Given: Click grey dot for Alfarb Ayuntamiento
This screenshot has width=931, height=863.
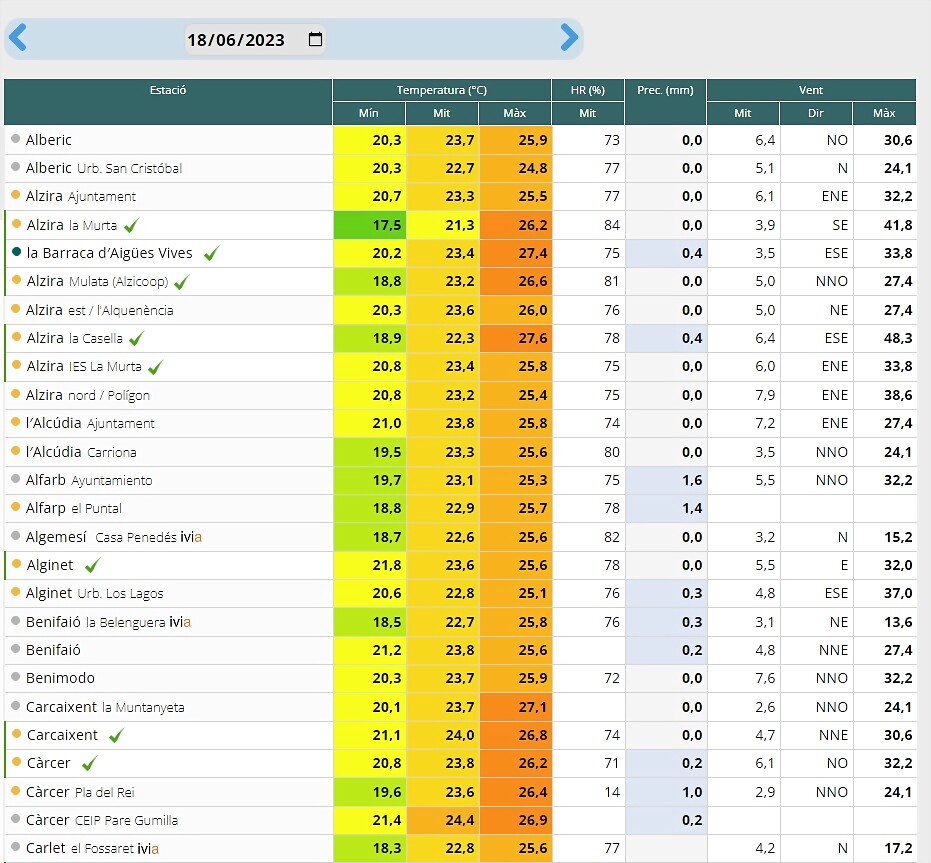Looking at the screenshot, I should [x=16, y=479].
